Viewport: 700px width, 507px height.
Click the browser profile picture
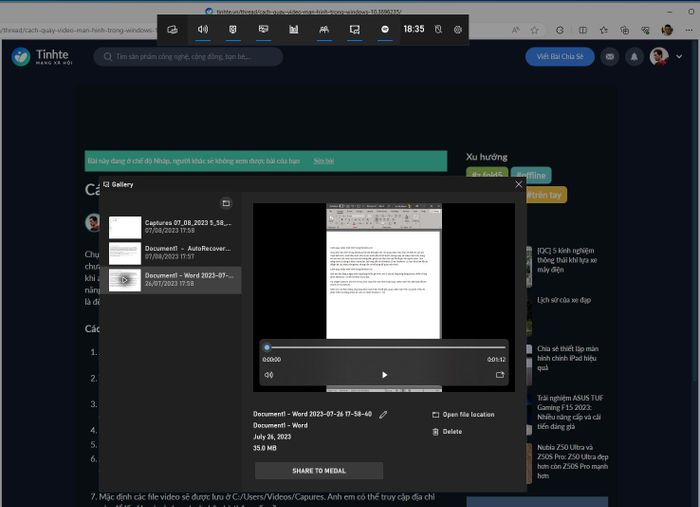coord(667,30)
